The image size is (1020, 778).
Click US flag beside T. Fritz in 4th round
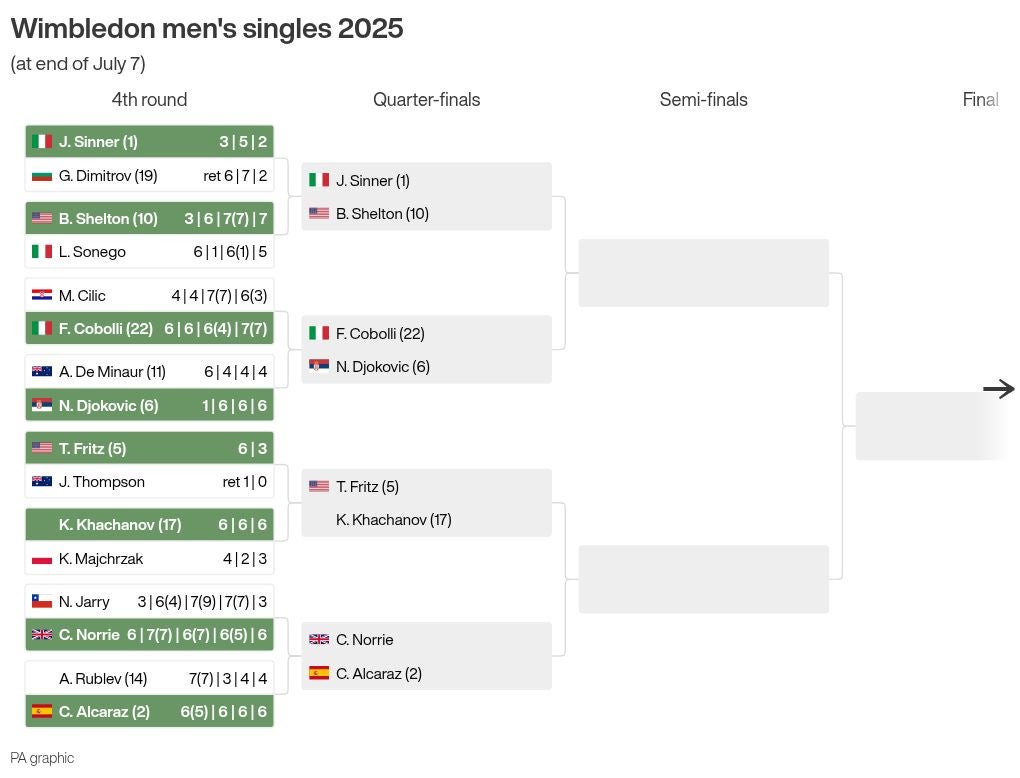tap(42, 448)
